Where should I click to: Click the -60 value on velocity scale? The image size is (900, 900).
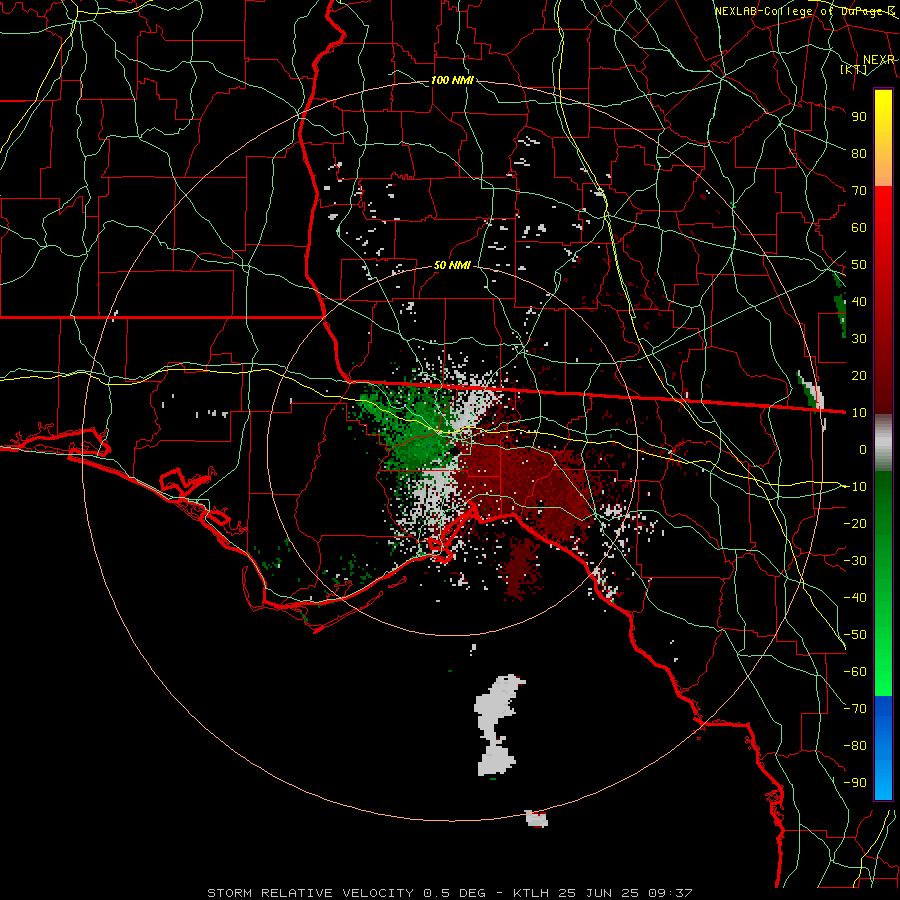855,672
